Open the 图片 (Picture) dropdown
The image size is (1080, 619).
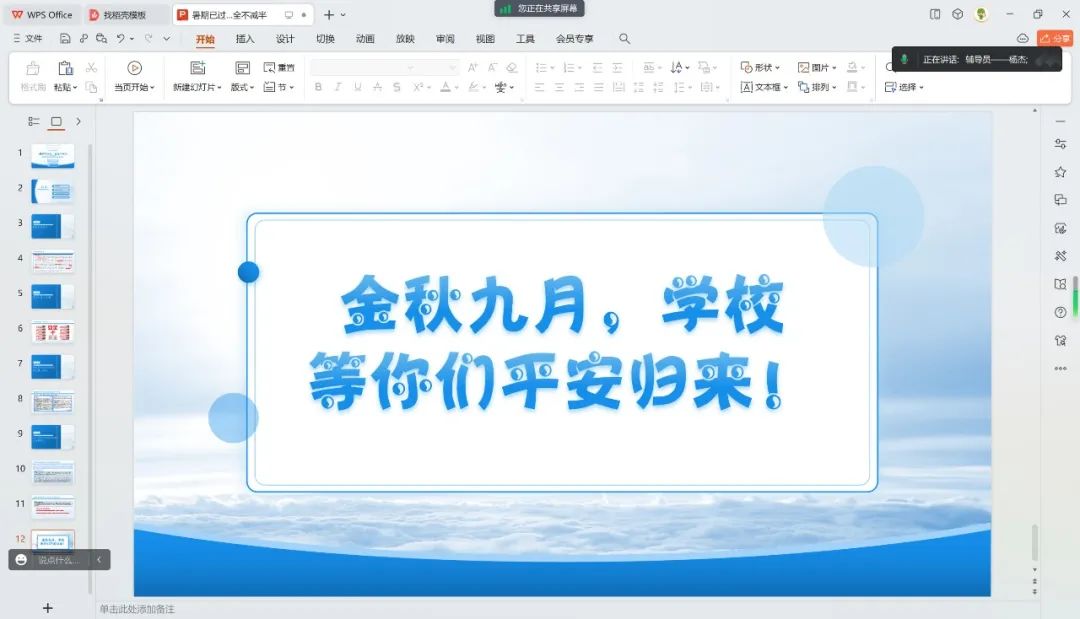click(817, 67)
